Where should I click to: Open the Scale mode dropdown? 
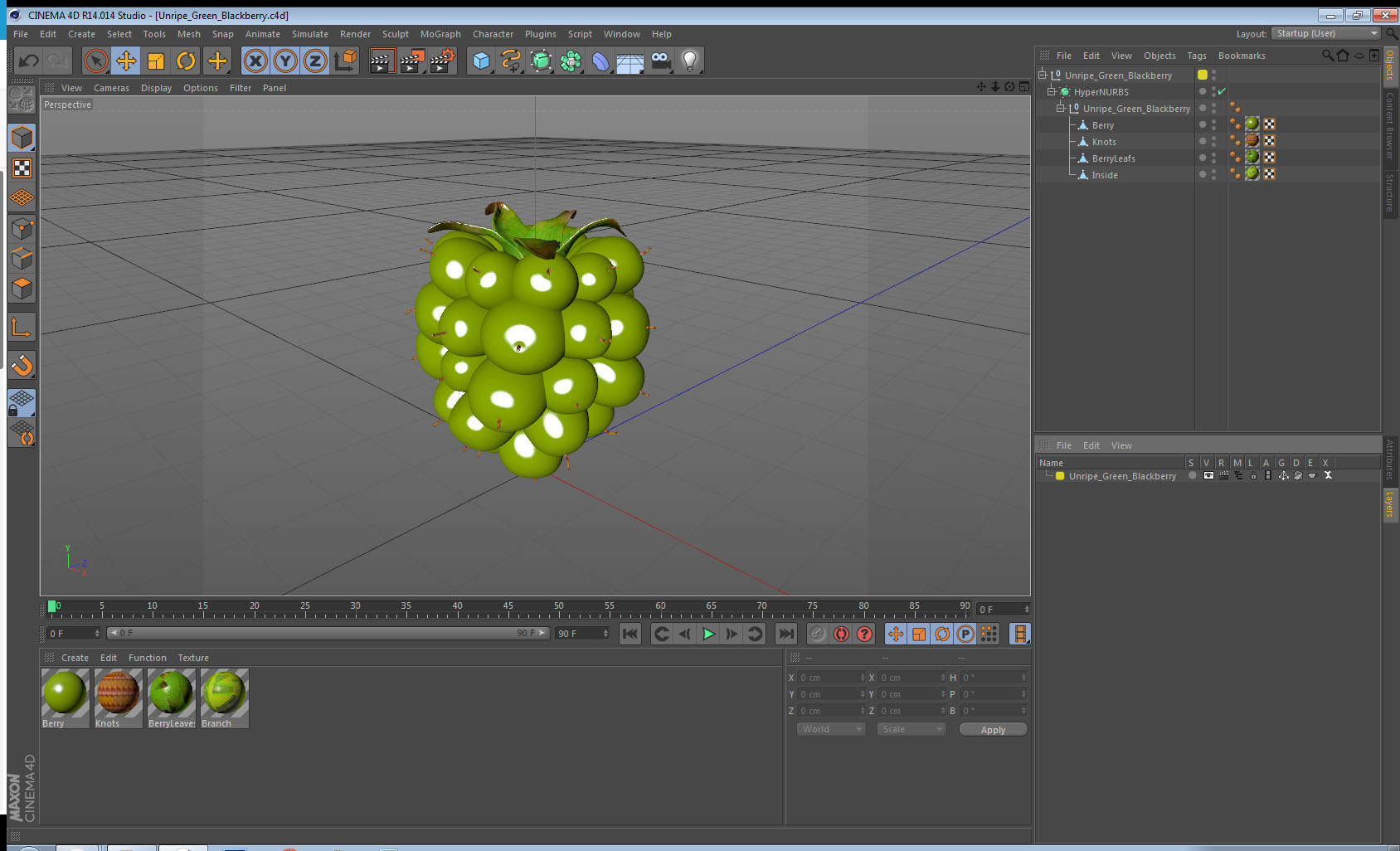click(911, 729)
